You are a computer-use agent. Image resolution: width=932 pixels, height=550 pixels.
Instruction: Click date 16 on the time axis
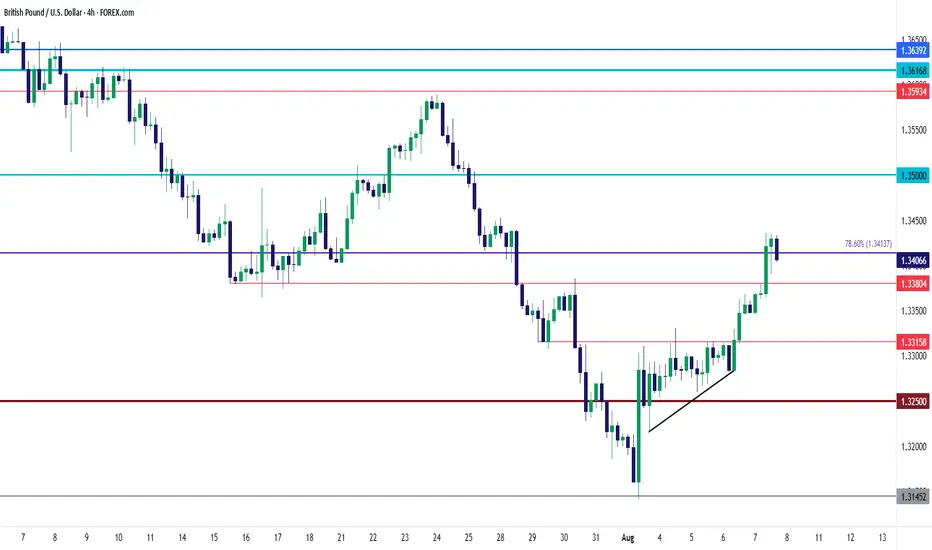[245, 538]
